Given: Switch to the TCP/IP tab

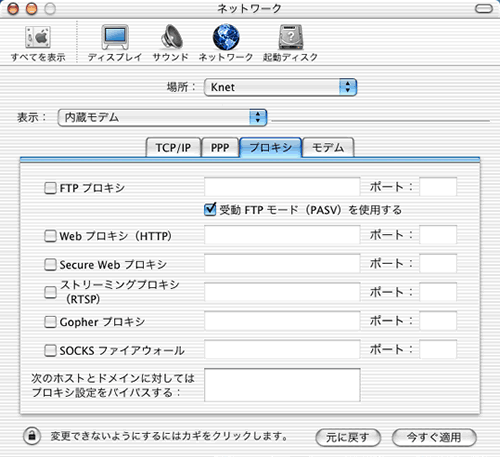Looking at the screenshot, I should tap(173, 147).
